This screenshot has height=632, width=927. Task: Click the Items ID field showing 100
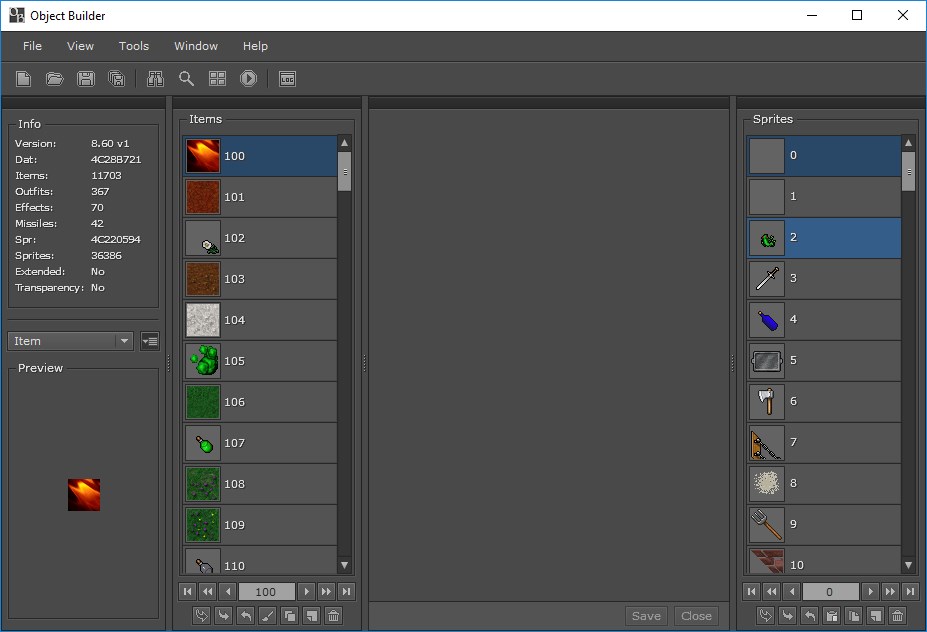267,592
